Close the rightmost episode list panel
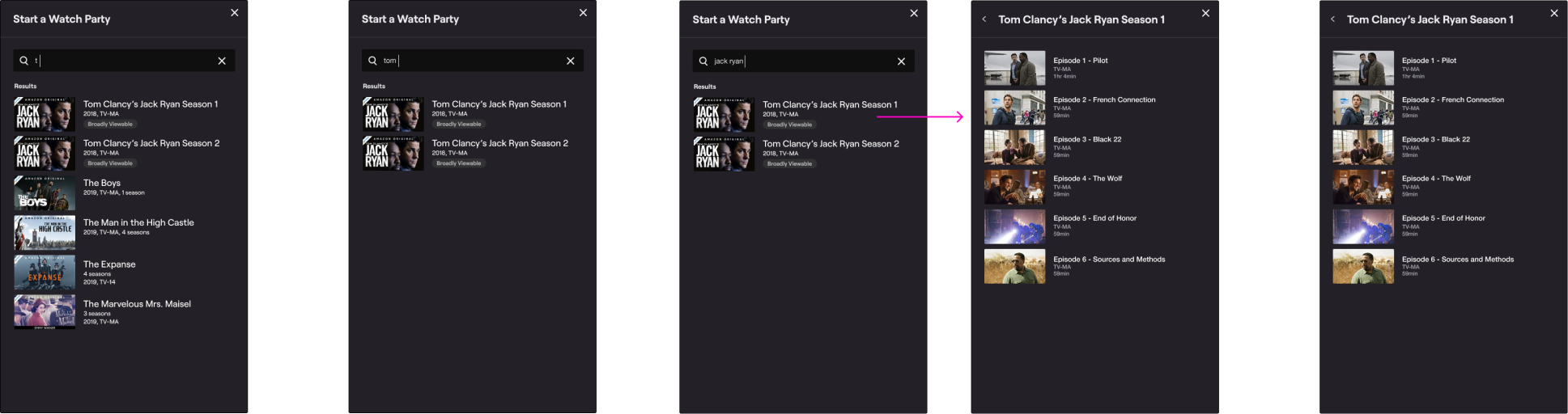This screenshot has width=1568, height=414. click(x=1554, y=13)
